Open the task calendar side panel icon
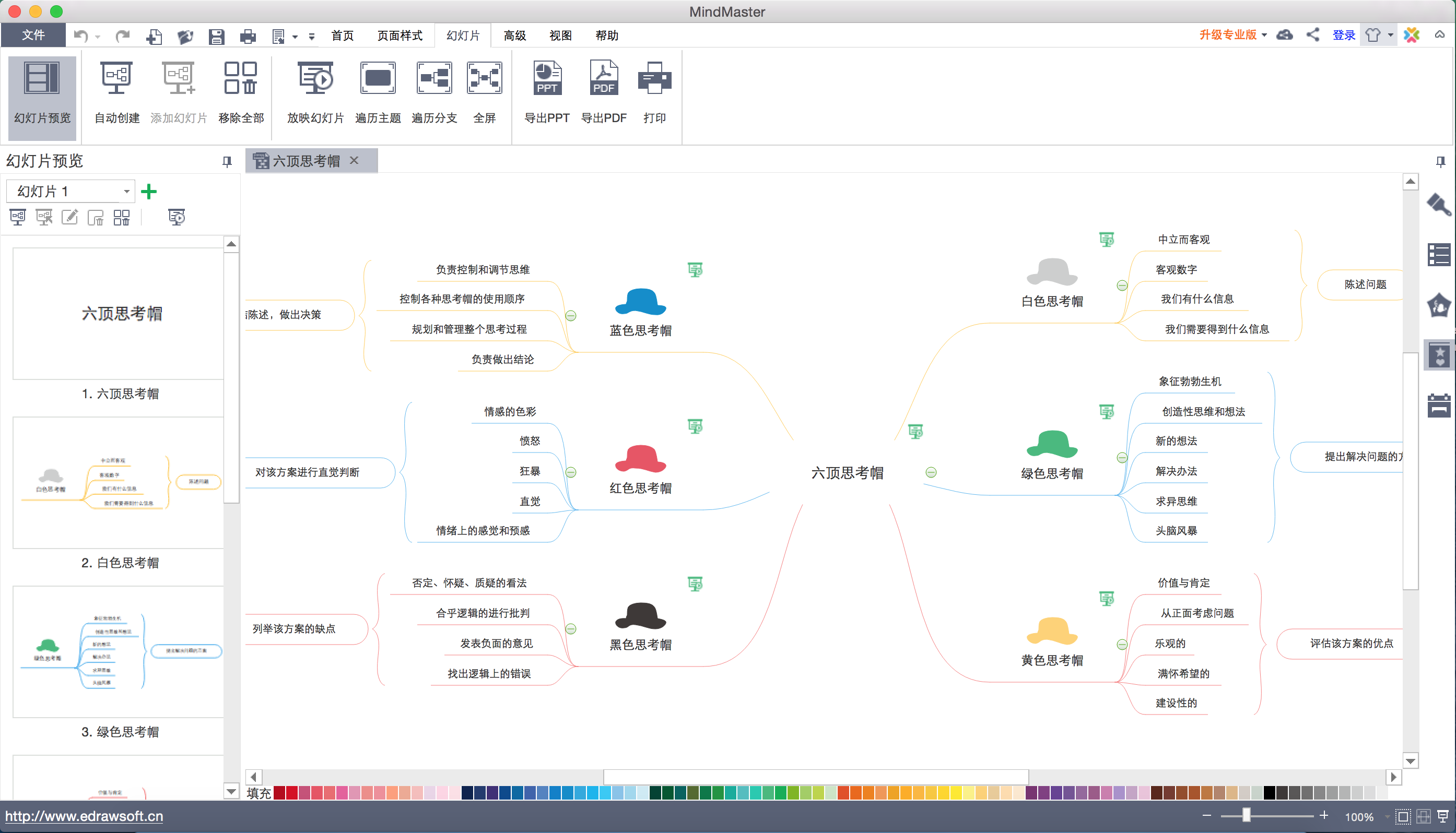This screenshot has height=833, width=1456. pos(1439,405)
